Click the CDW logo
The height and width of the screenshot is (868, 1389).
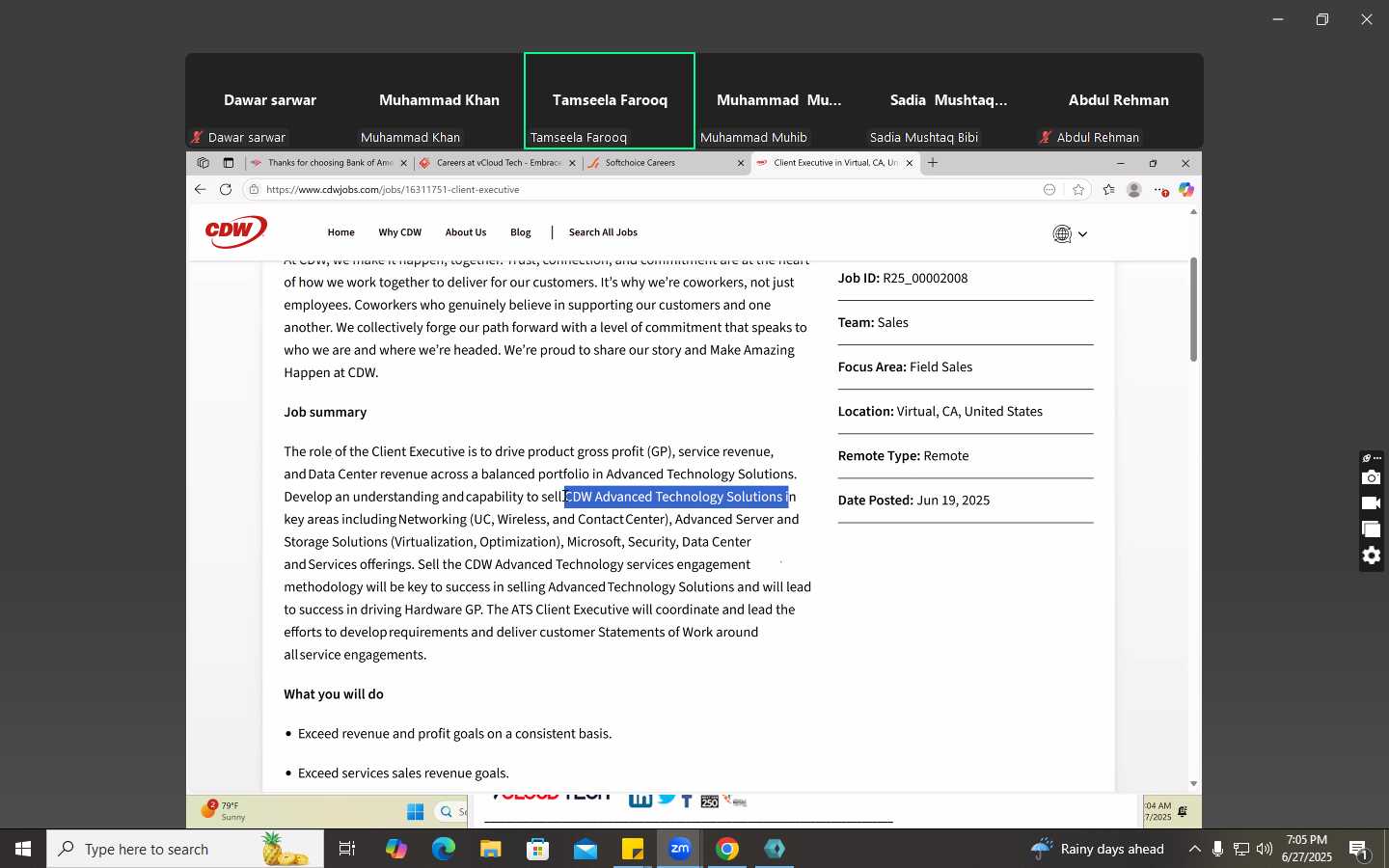click(x=235, y=231)
